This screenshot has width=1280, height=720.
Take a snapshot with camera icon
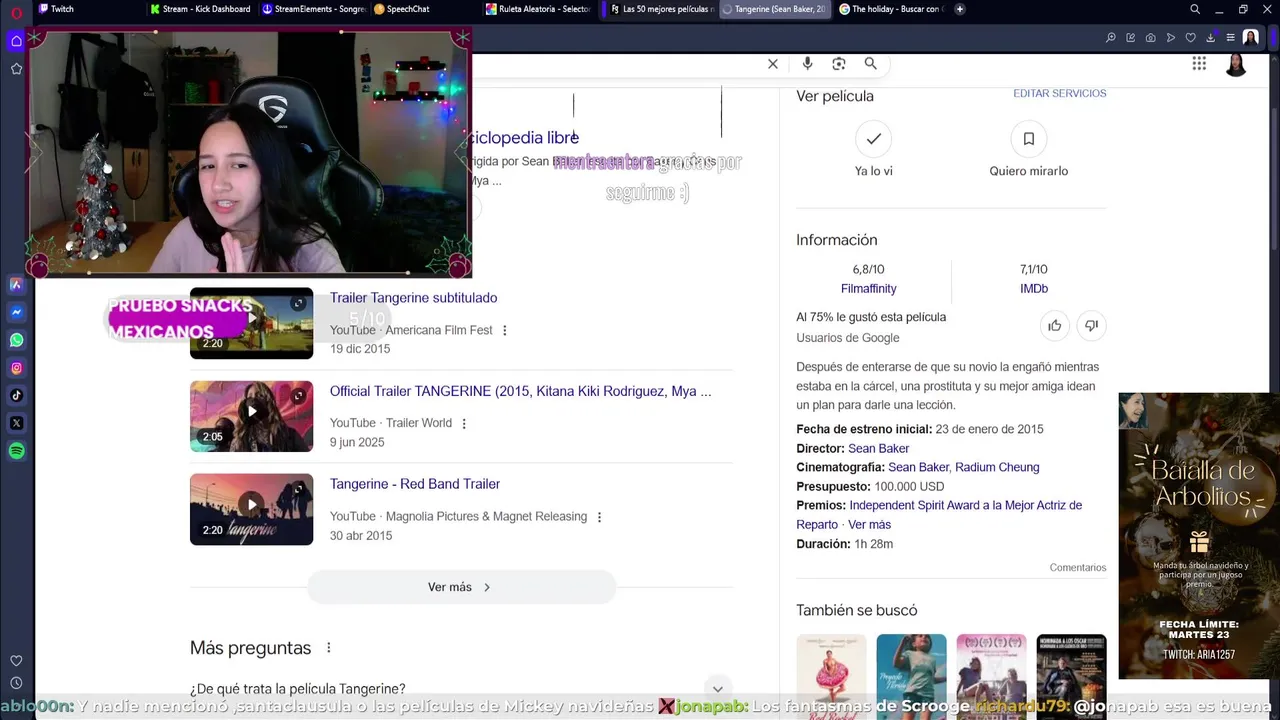(1150, 38)
